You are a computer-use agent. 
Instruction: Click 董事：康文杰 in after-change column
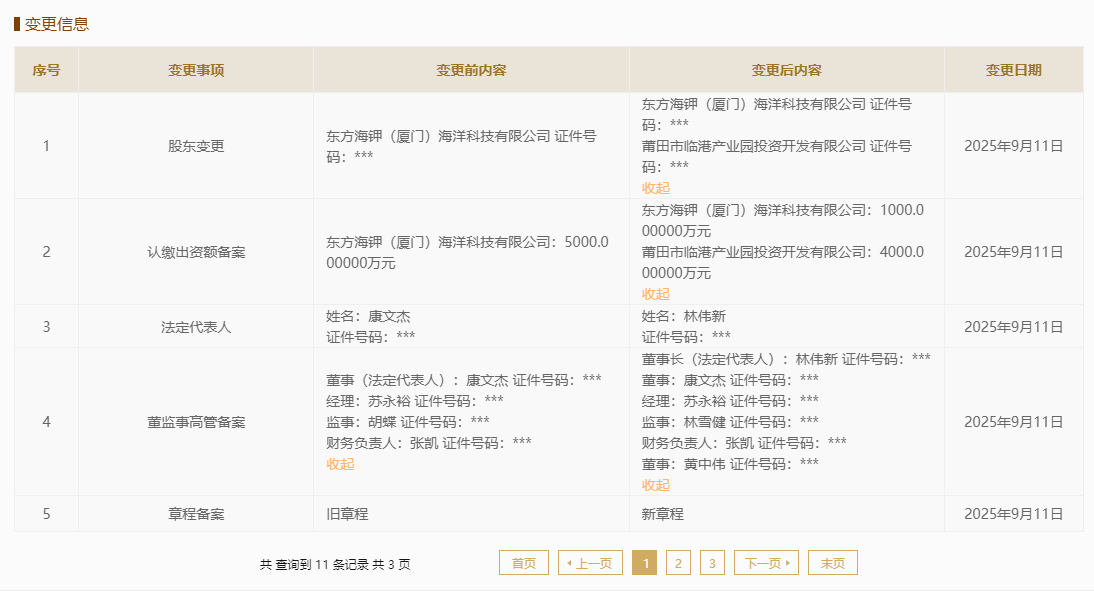730,380
